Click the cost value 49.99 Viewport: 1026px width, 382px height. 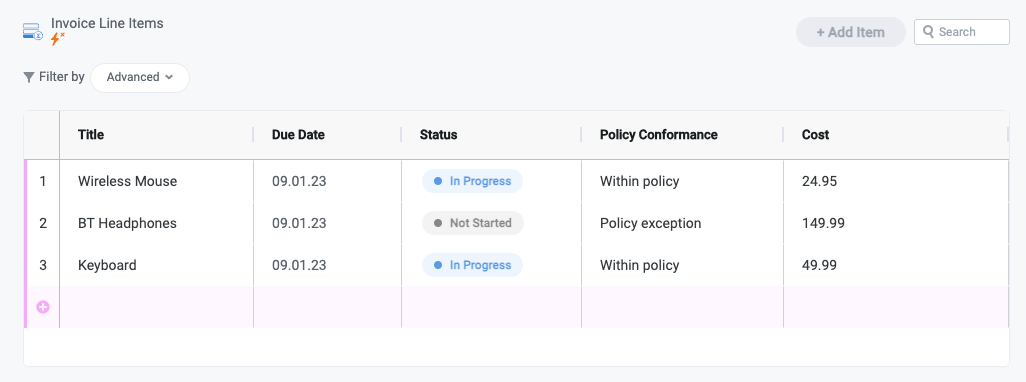pos(819,265)
